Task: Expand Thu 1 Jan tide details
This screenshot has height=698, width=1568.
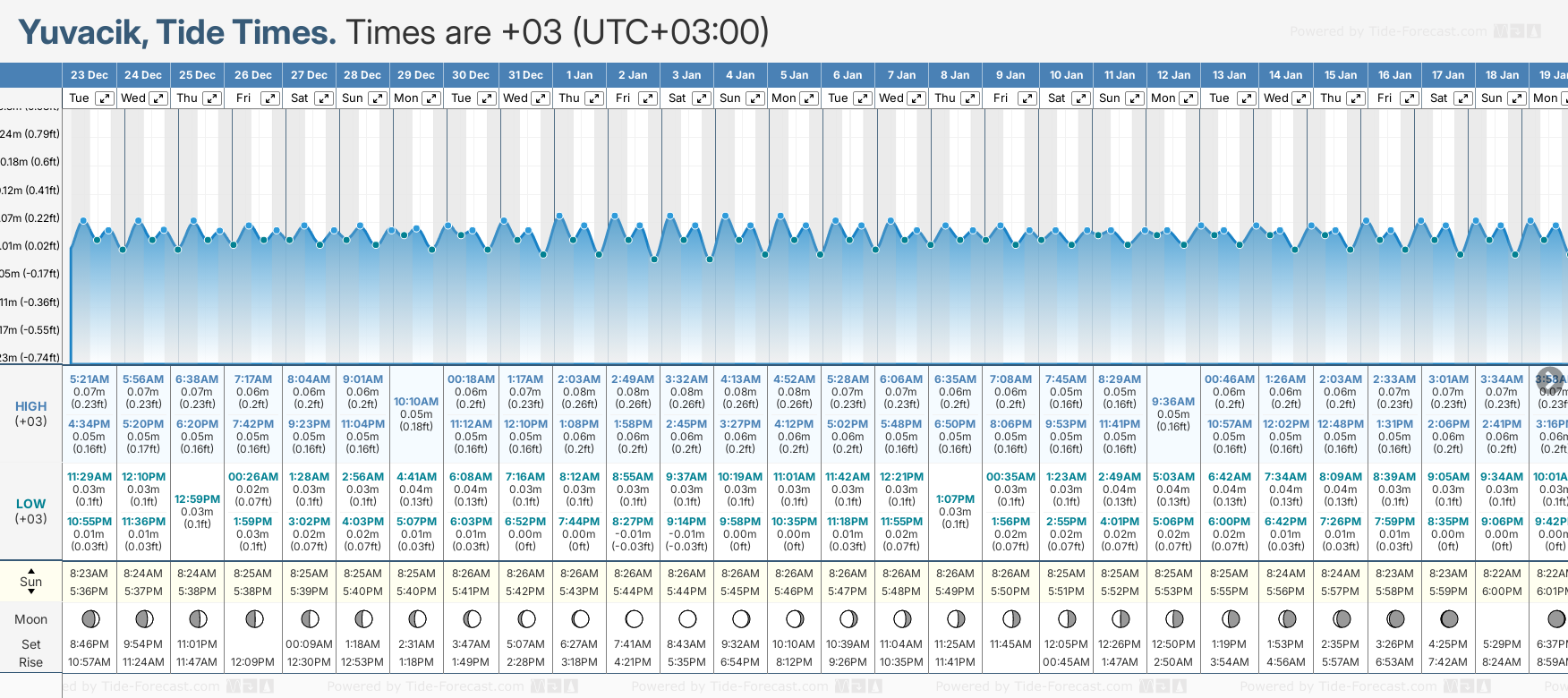Action: pyautogui.click(x=593, y=98)
